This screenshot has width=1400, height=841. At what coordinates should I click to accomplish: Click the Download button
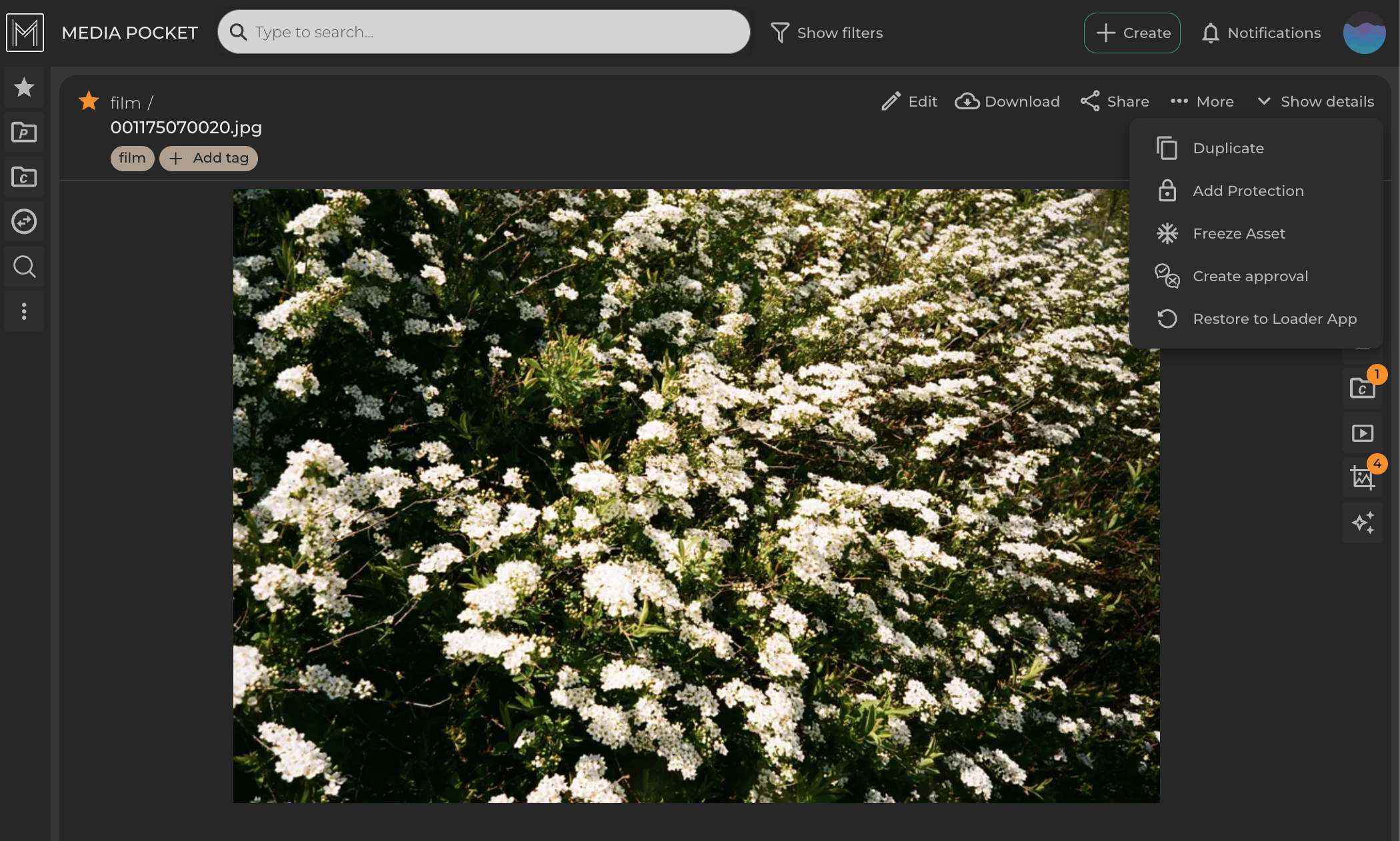click(1007, 101)
